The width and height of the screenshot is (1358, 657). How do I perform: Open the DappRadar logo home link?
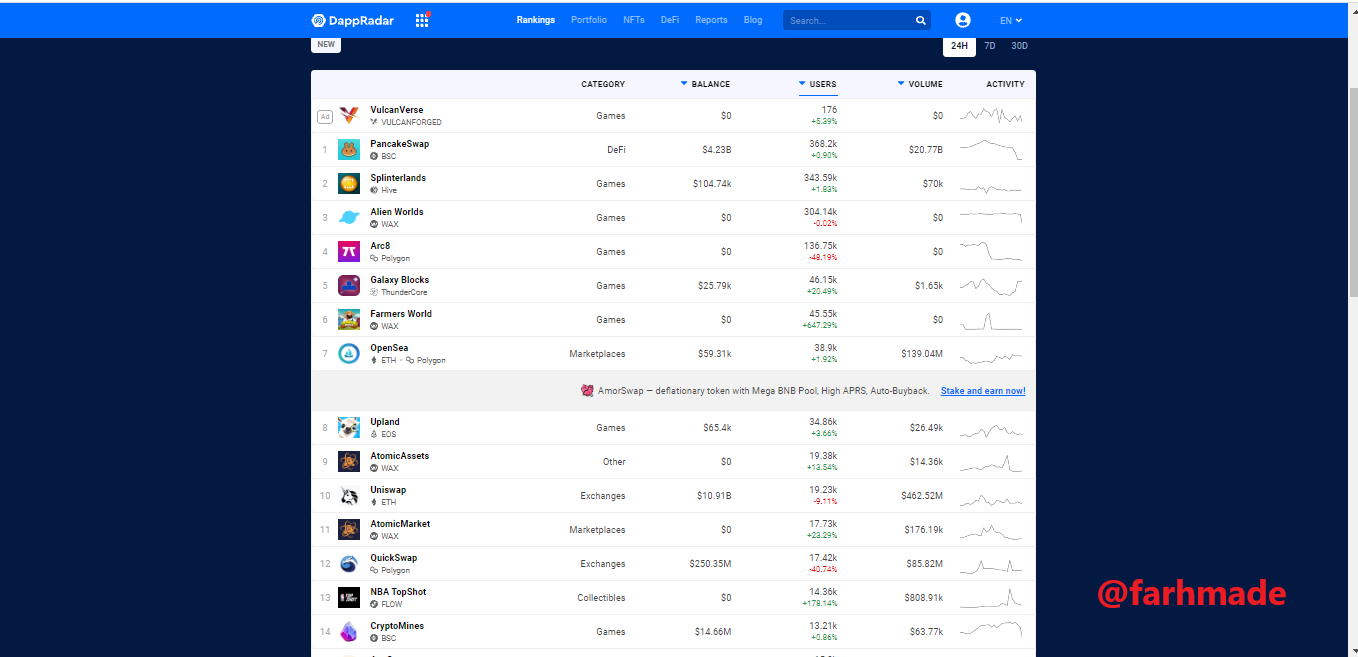point(352,20)
